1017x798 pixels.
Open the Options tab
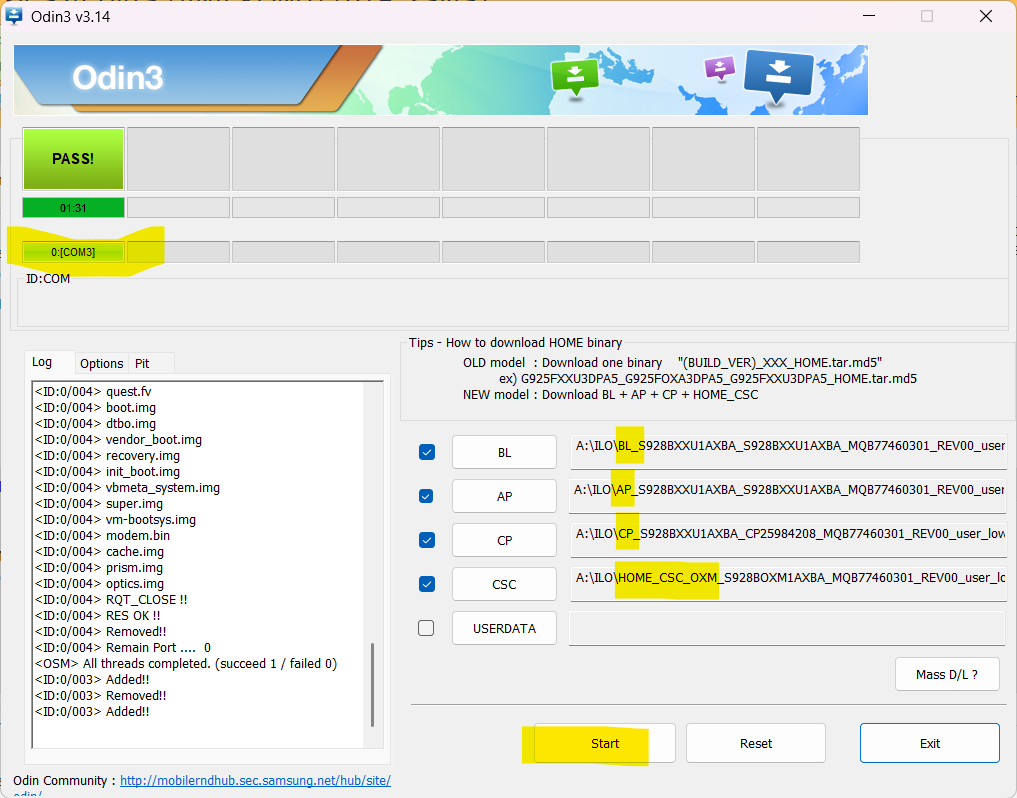pyautogui.click(x=102, y=363)
